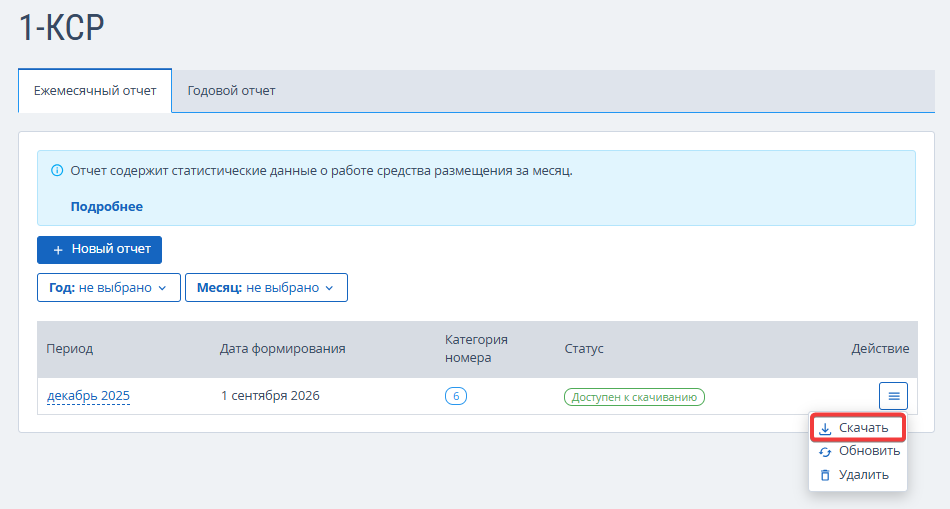Click the trash bin icon beside Удалить
950x509 pixels.
click(825, 475)
